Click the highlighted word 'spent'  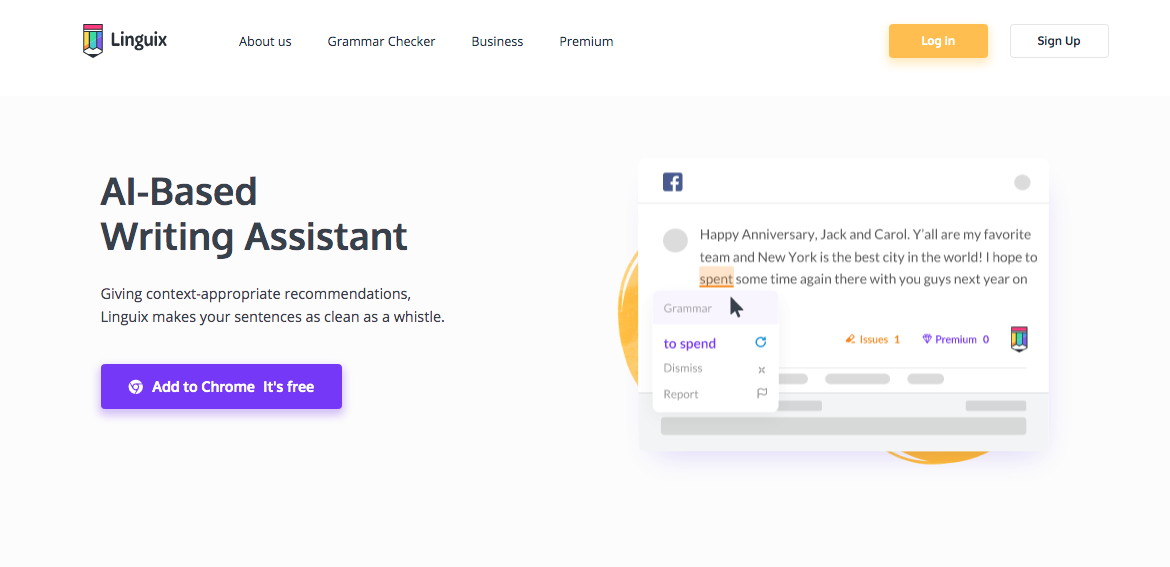716,279
